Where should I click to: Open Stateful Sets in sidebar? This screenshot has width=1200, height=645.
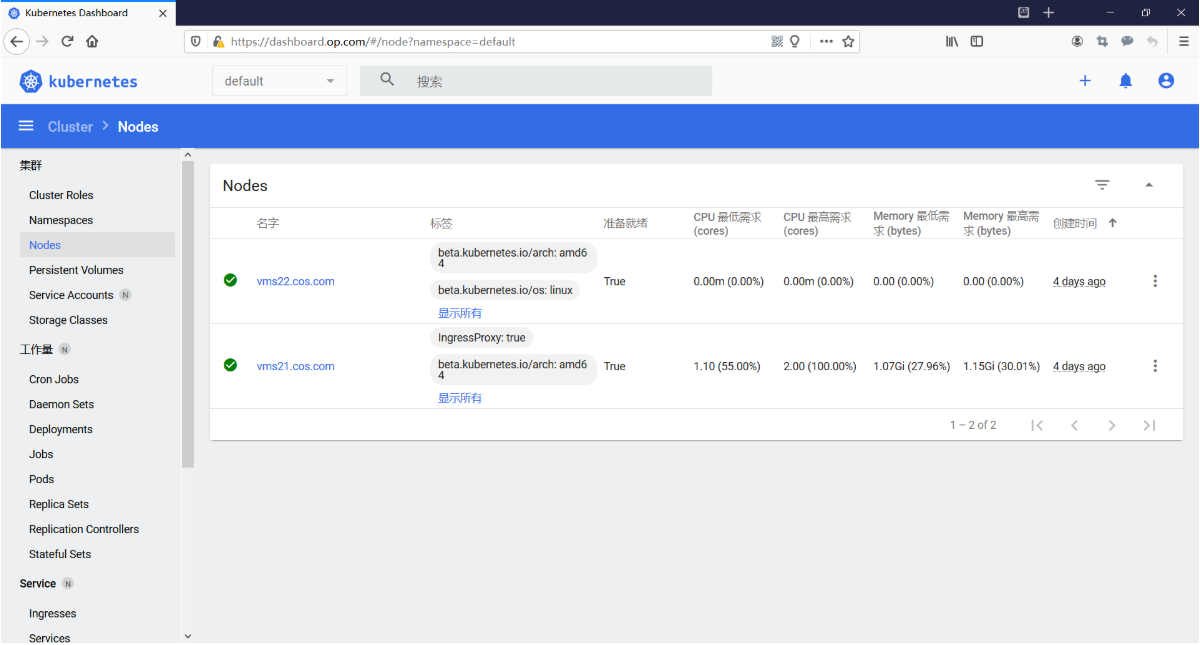[x=60, y=554]
